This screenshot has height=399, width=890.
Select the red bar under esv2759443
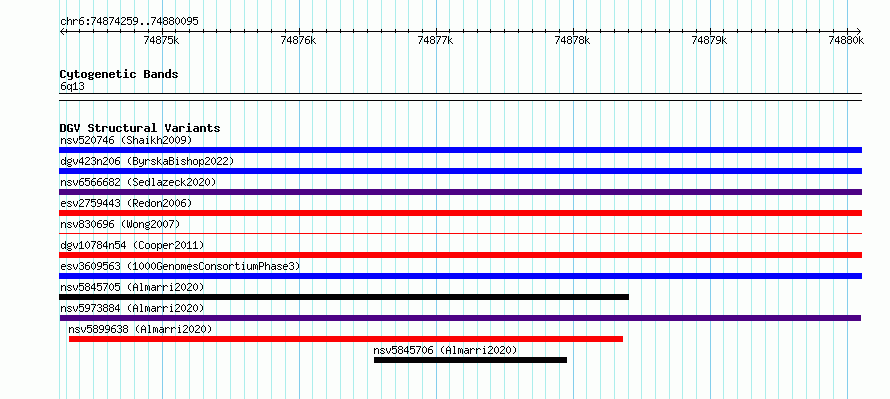click(460, 213)
